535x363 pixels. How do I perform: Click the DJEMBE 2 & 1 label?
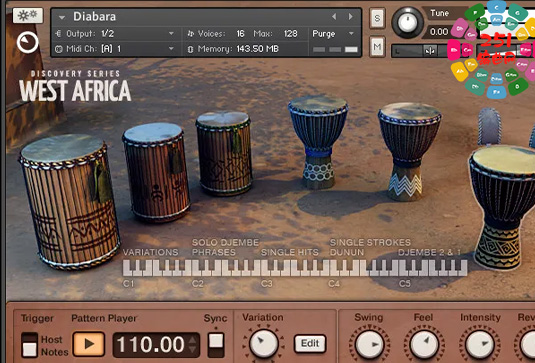pos(429,252)
